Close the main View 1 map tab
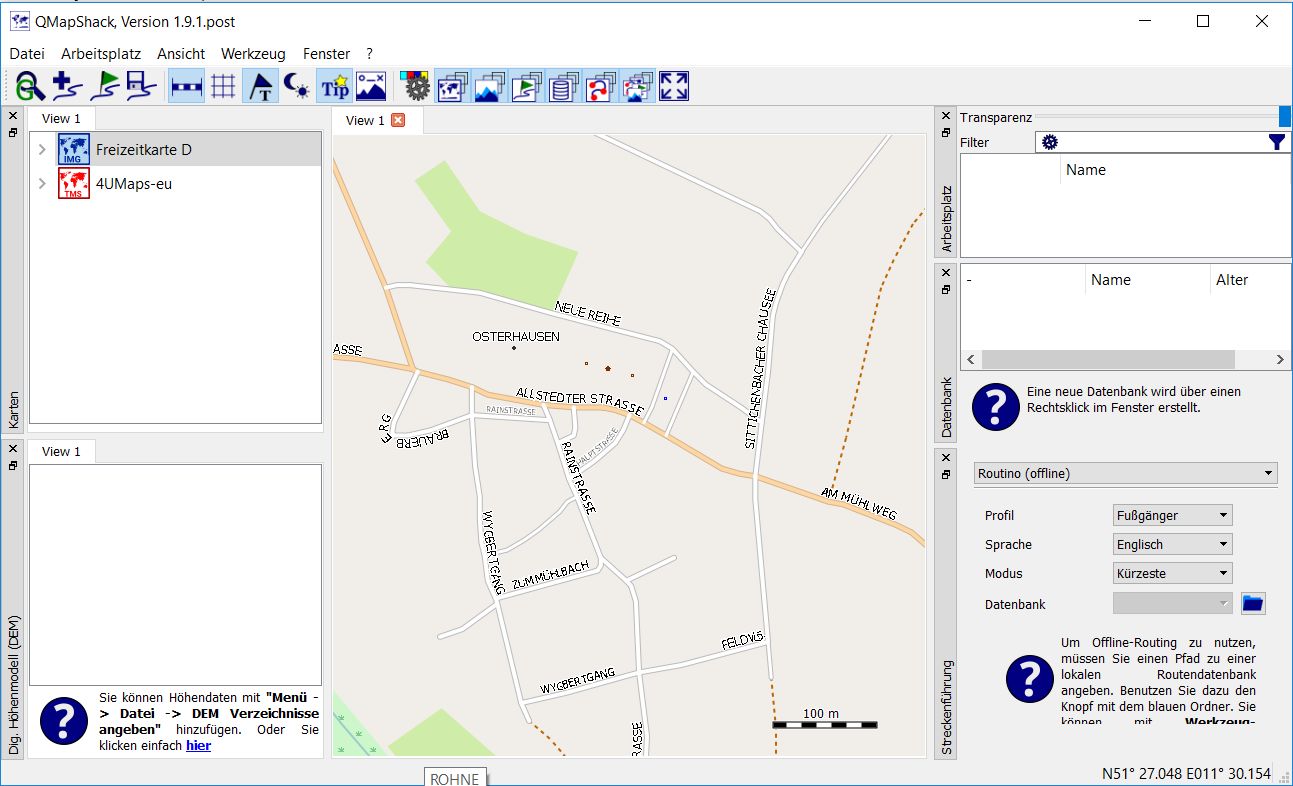The height and width of the screenshot is (786, 1293). pos(398,120)
